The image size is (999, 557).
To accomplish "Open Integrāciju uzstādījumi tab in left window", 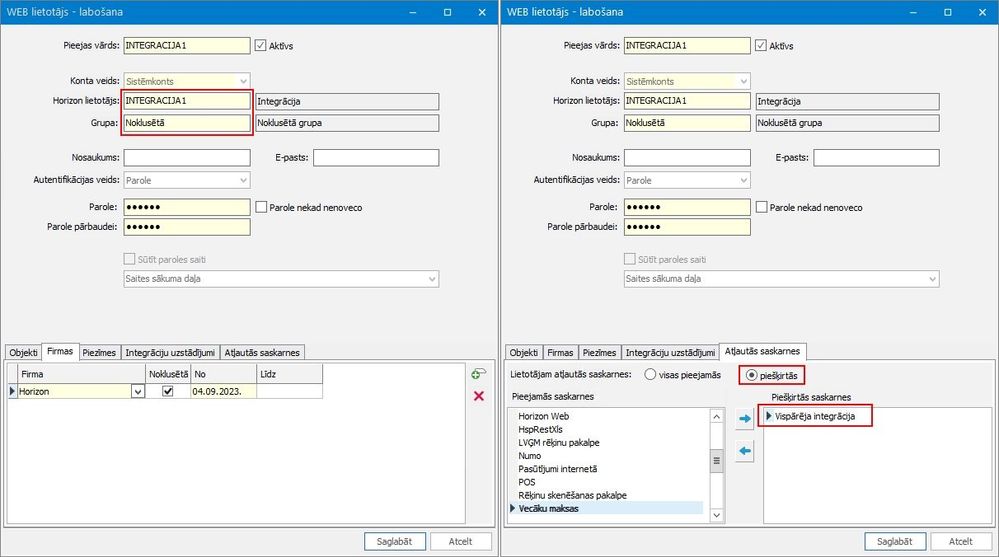I will (x=170, y=352).
